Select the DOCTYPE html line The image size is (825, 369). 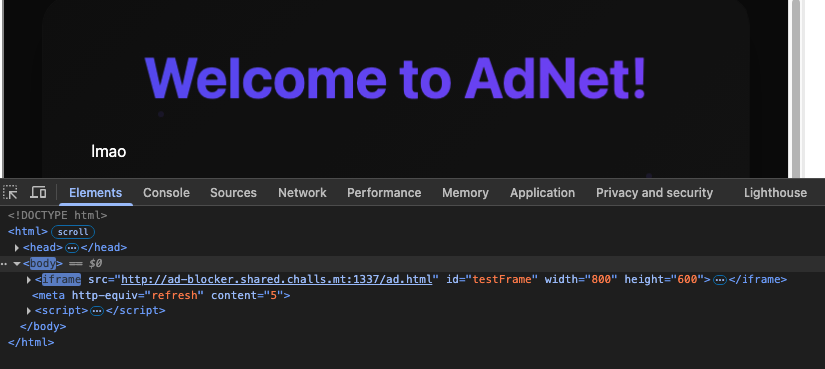coord(57,215)
